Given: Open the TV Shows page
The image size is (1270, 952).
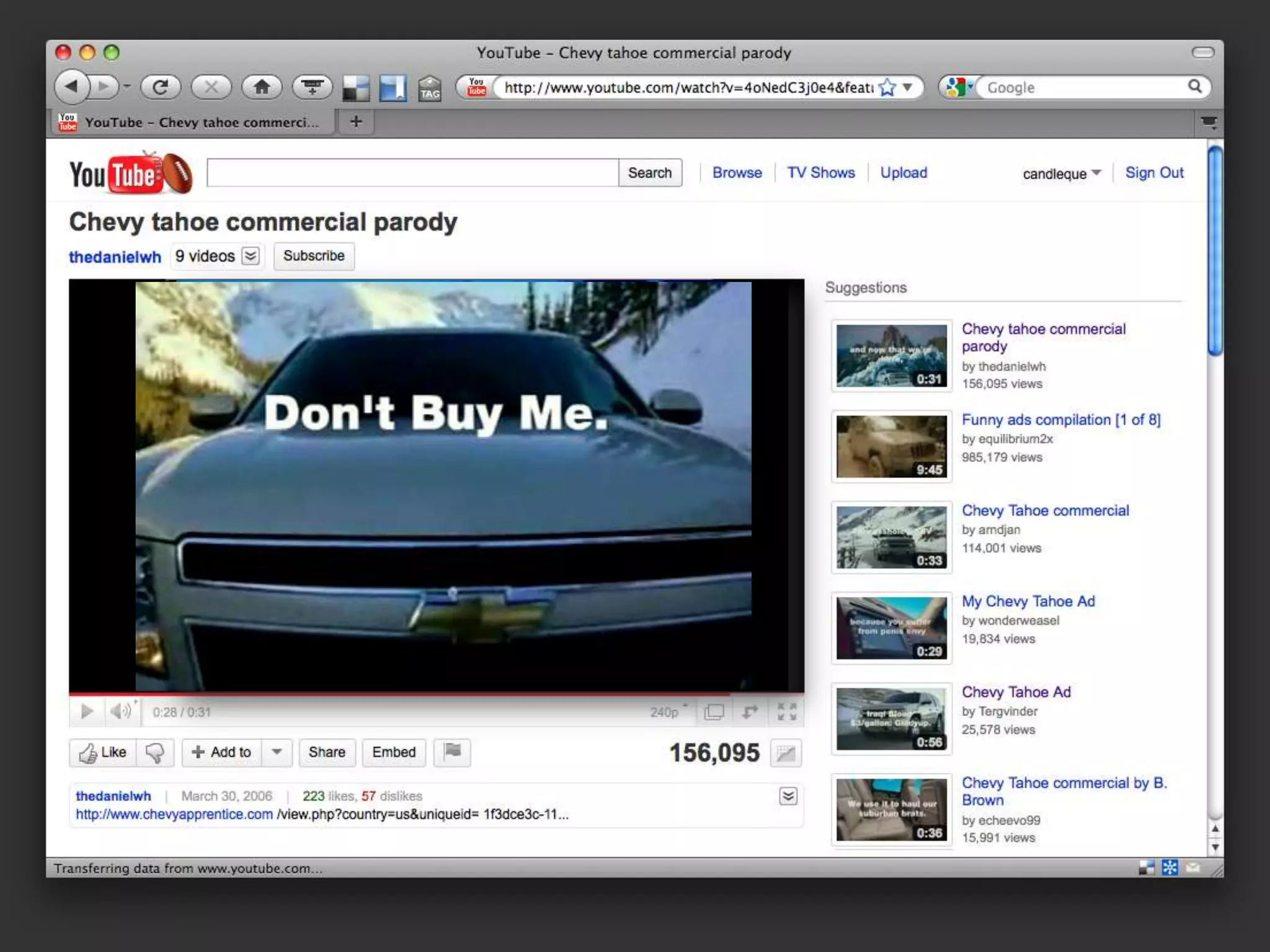Looking at the screenshot, I should (820, 173).
